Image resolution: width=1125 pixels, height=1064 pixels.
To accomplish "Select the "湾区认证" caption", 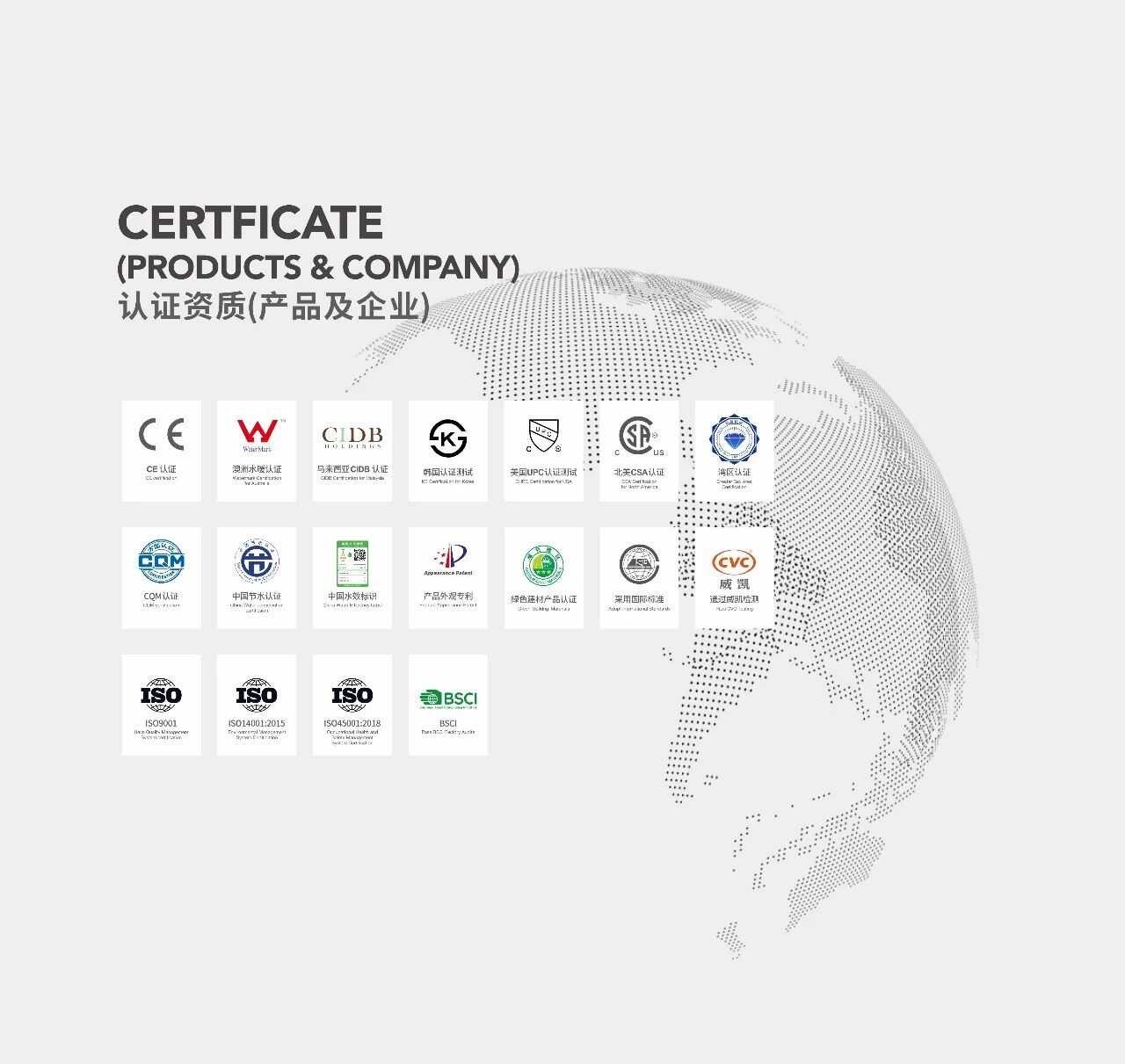I will tap(734, 472).
